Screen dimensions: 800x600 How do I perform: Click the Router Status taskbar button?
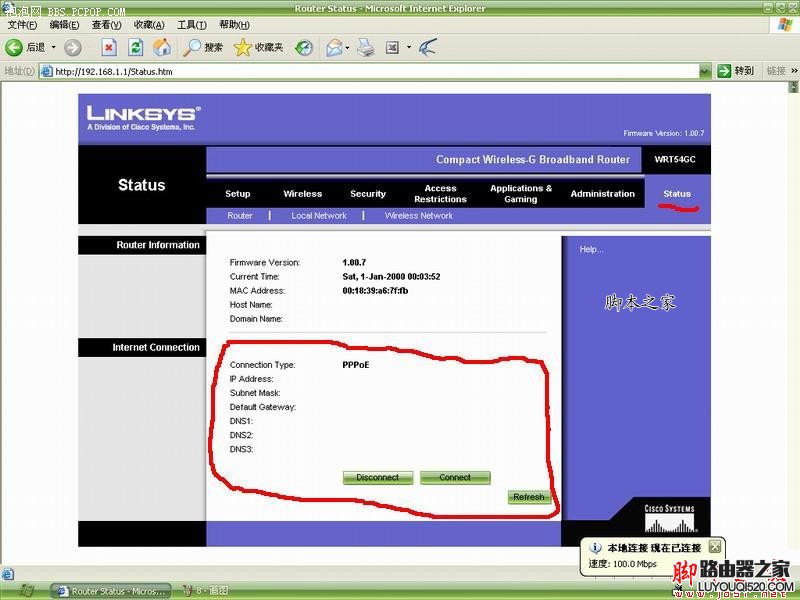[x=111, y=591]
